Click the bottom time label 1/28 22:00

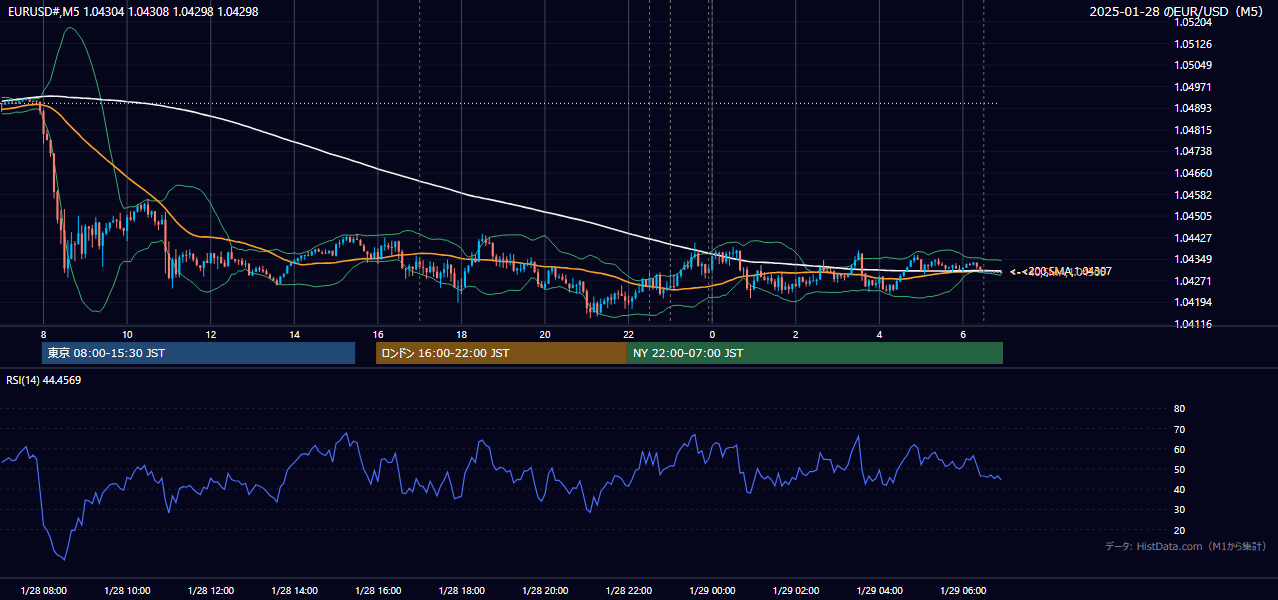628,591
